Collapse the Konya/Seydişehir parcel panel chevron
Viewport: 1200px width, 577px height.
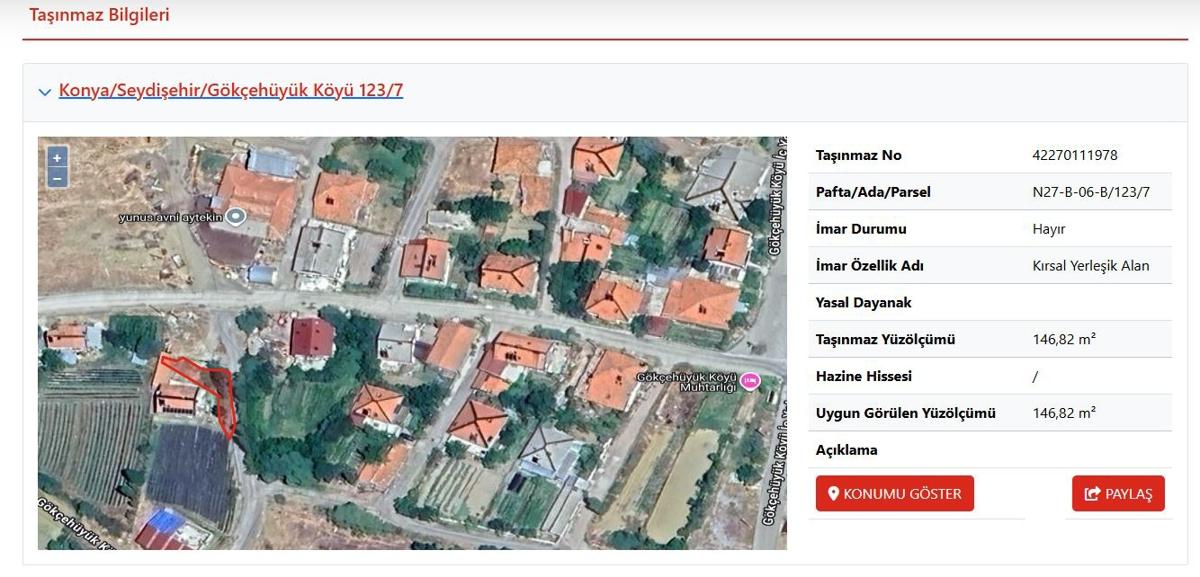[x=44, y=92]
